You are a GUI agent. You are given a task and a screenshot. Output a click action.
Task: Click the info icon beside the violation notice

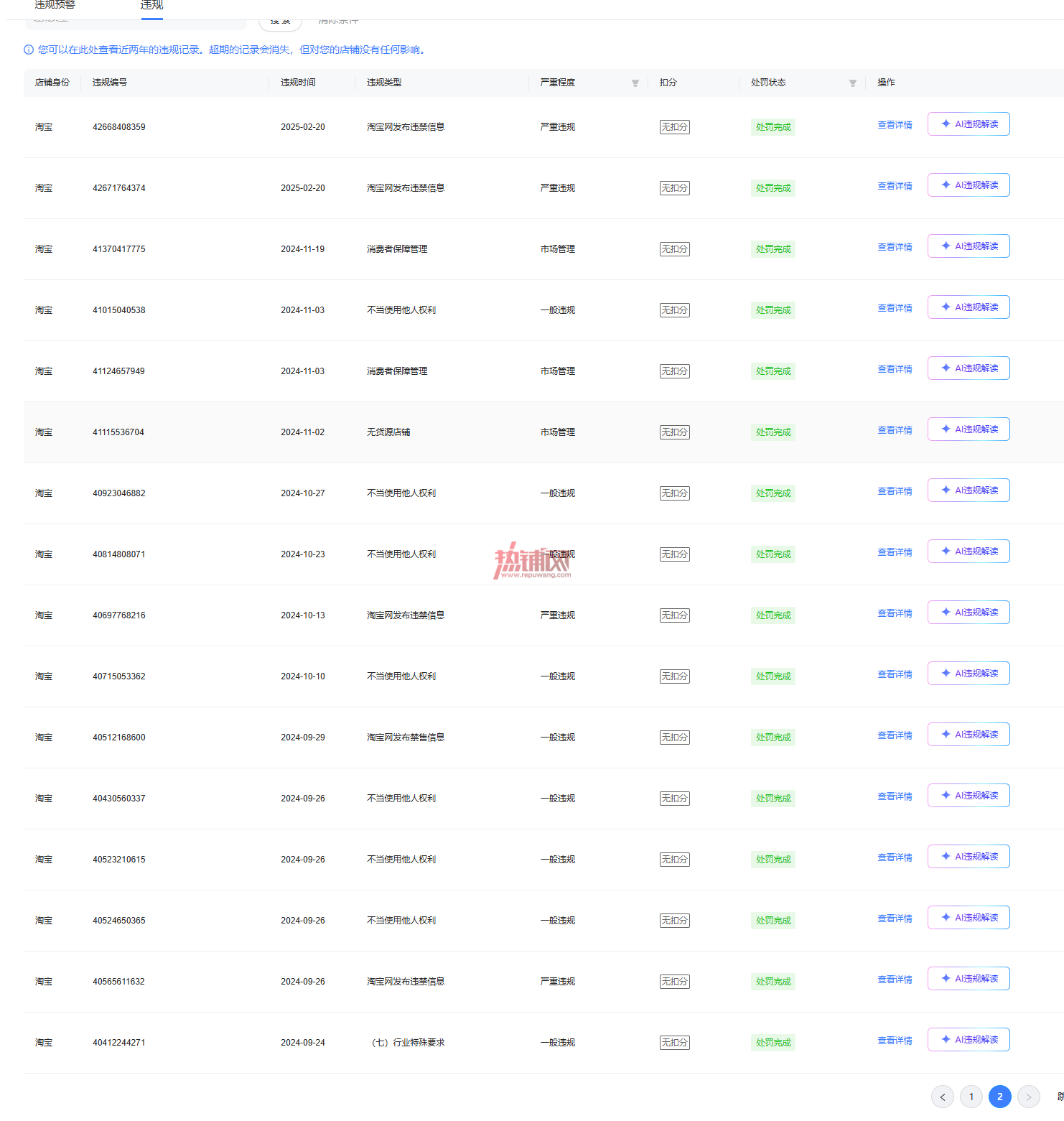tap(29, 50)
